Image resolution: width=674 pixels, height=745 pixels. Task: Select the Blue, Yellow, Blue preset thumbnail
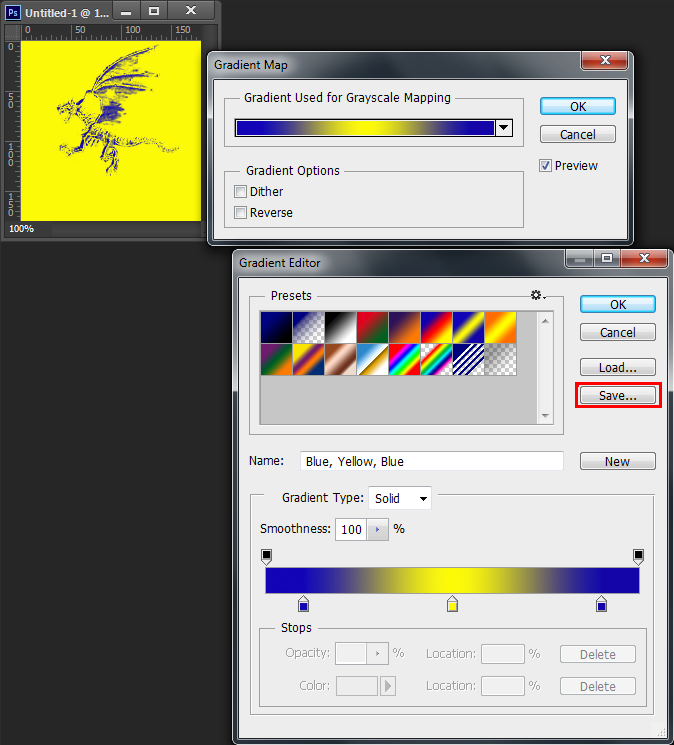468,327
